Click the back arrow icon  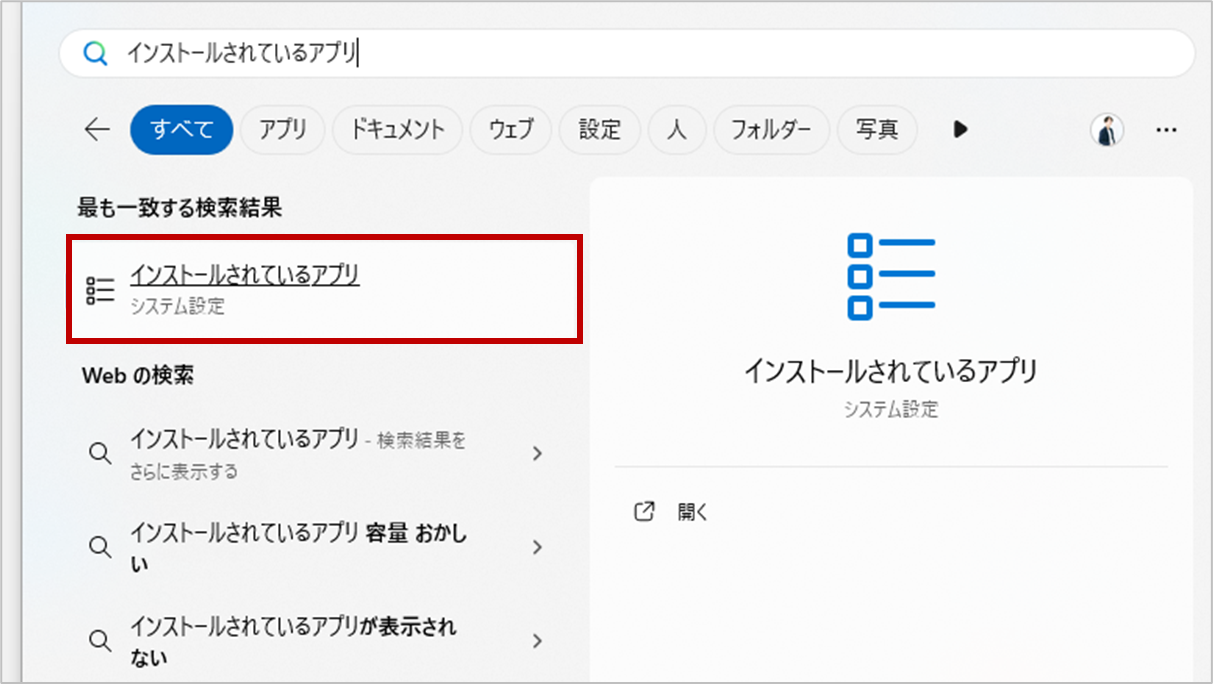95,129
